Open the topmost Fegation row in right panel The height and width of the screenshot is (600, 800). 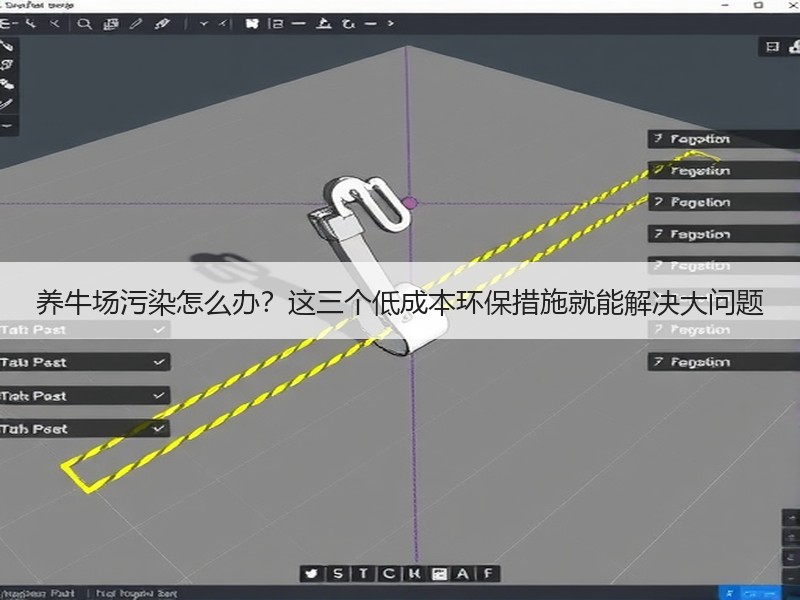(x=723, y=139)
